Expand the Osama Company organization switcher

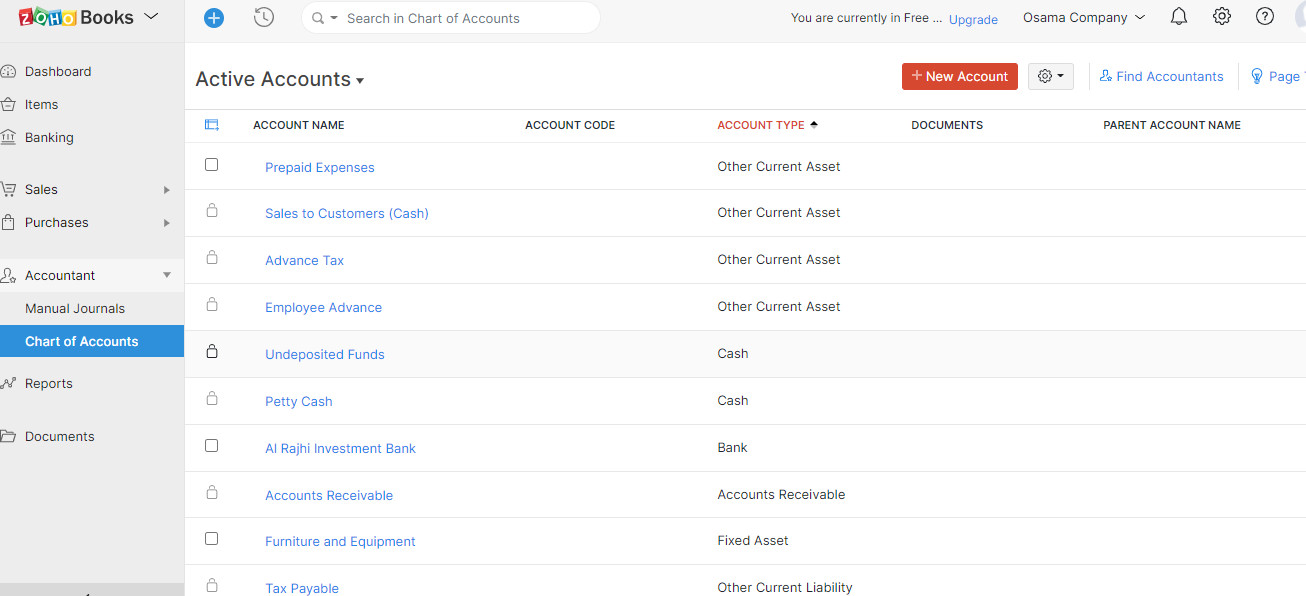(1083, 18)
